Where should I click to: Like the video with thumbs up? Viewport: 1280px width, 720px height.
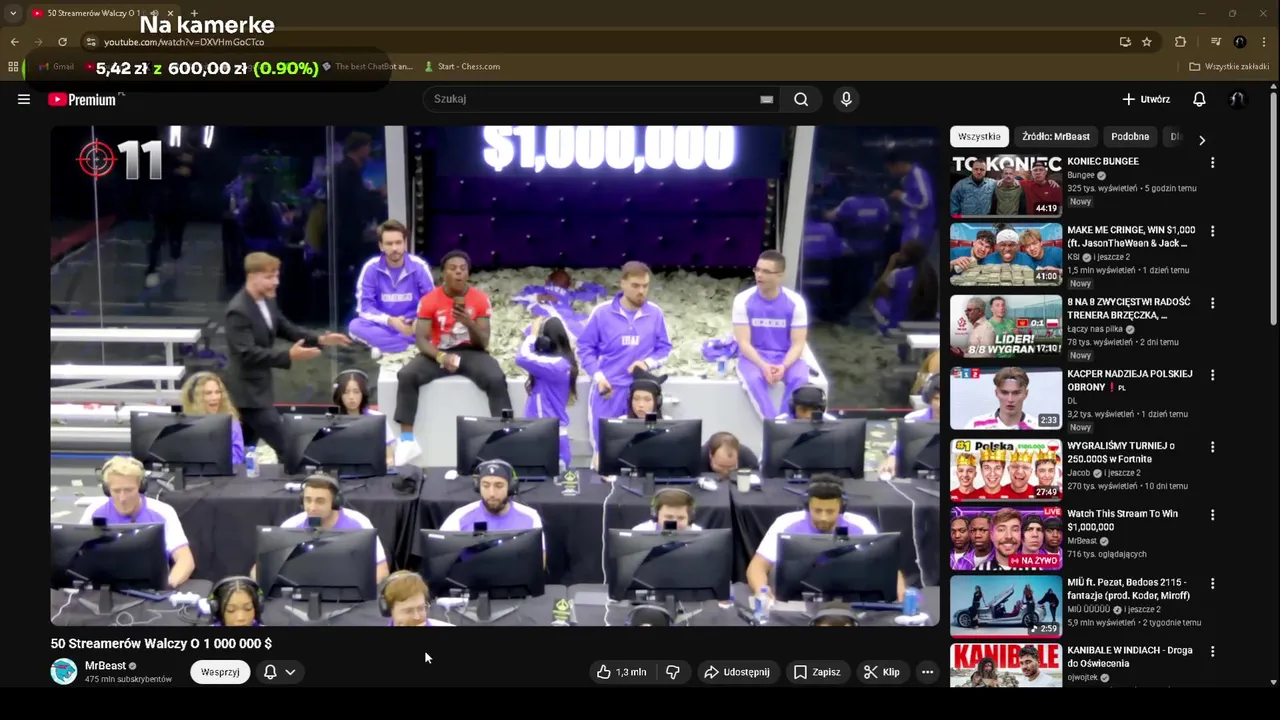pyautogui.click(x=621, y=672)
